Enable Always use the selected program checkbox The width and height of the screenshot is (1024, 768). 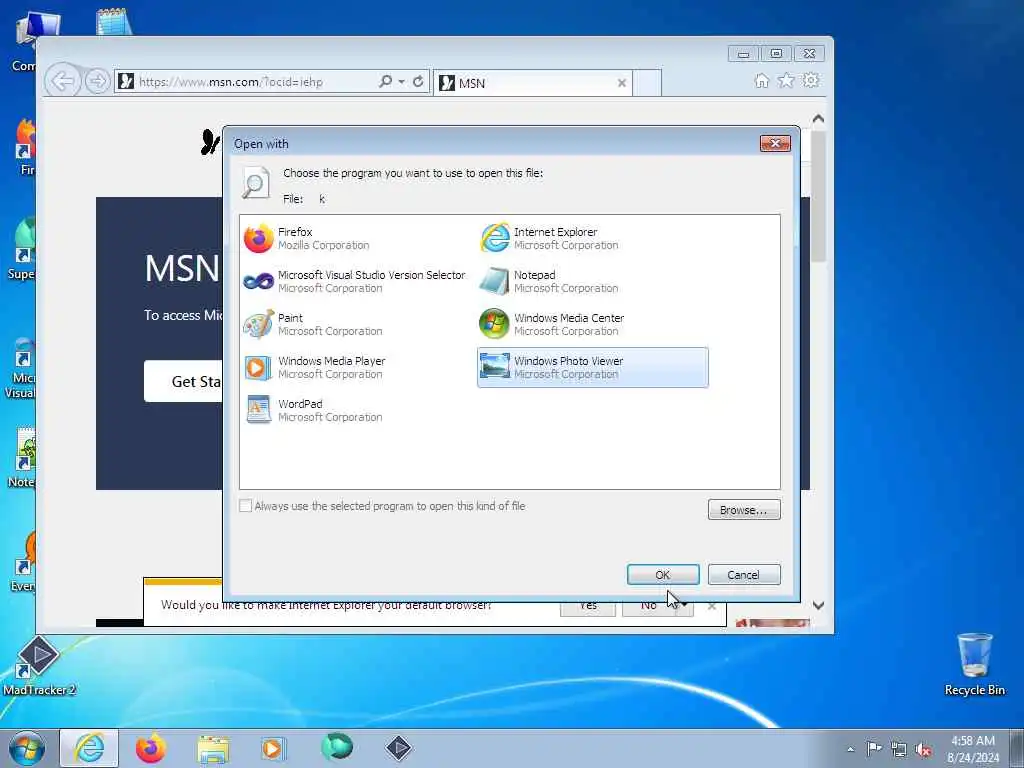point(246,506)
